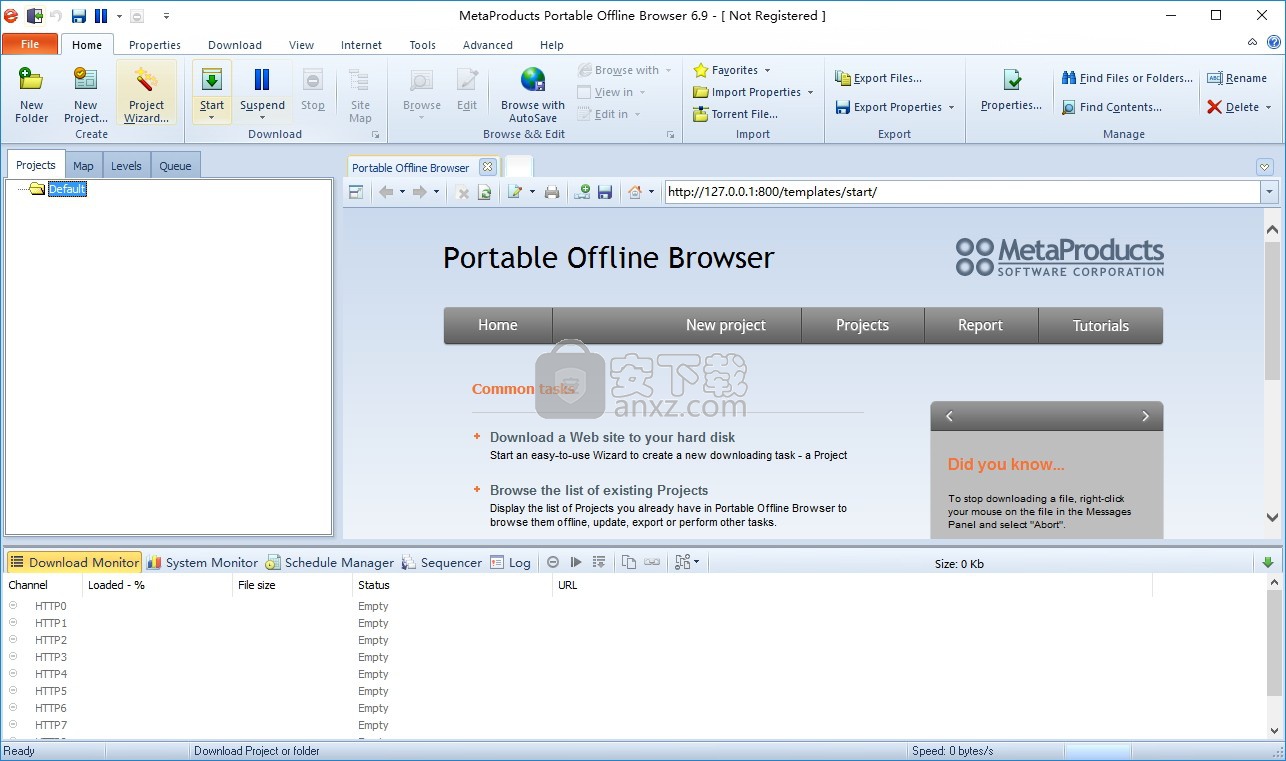Image resolution: width=1286 pixels, height=761 pixels.
Task: Launch the Project Wizard
Action: tap(146, 94)
